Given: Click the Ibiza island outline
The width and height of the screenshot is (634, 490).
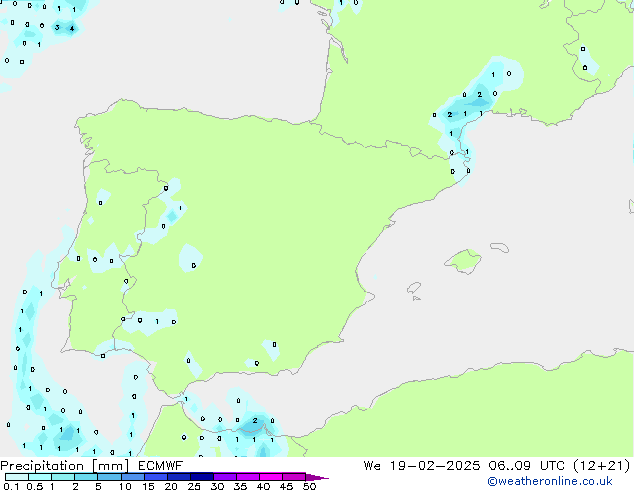Looking at the screenshot, I should [414, 288].
